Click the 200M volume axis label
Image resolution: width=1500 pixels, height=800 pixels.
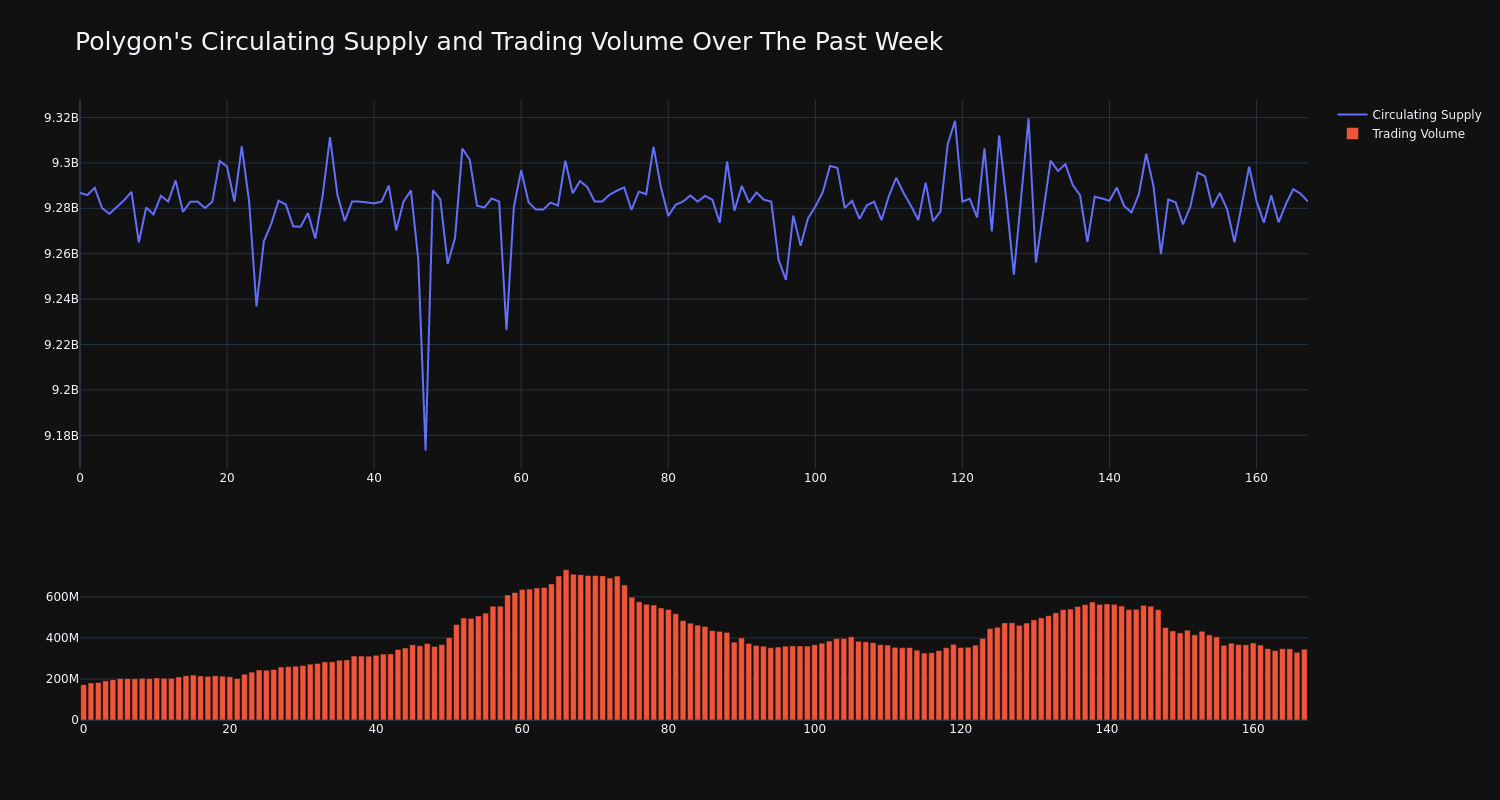click(x=62, y=679)
